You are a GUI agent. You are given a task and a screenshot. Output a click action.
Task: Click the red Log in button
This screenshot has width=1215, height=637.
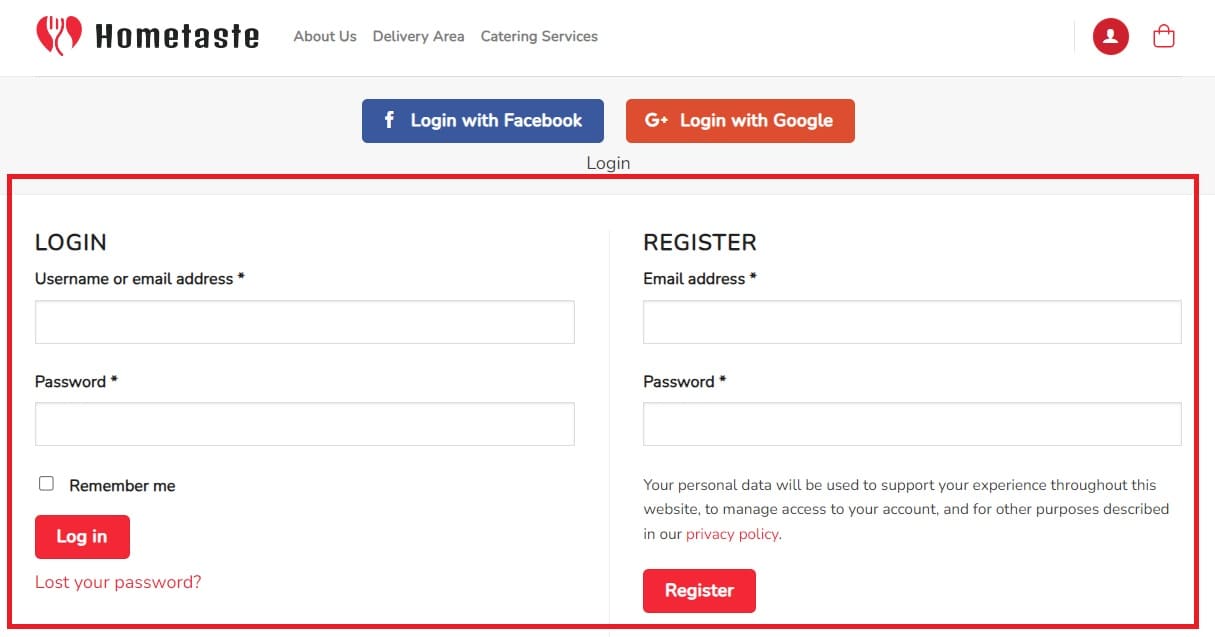82,537
